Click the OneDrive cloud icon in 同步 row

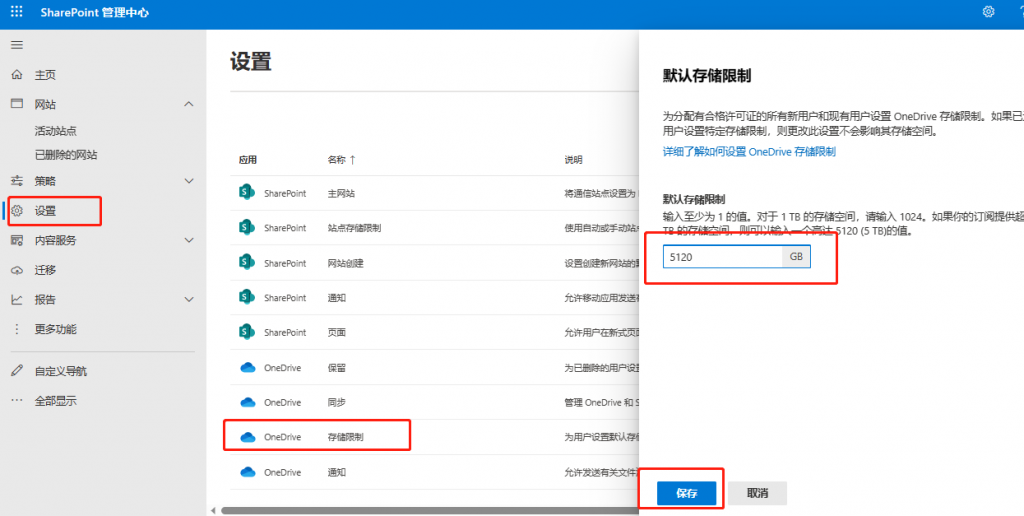[x=248, y=402]
